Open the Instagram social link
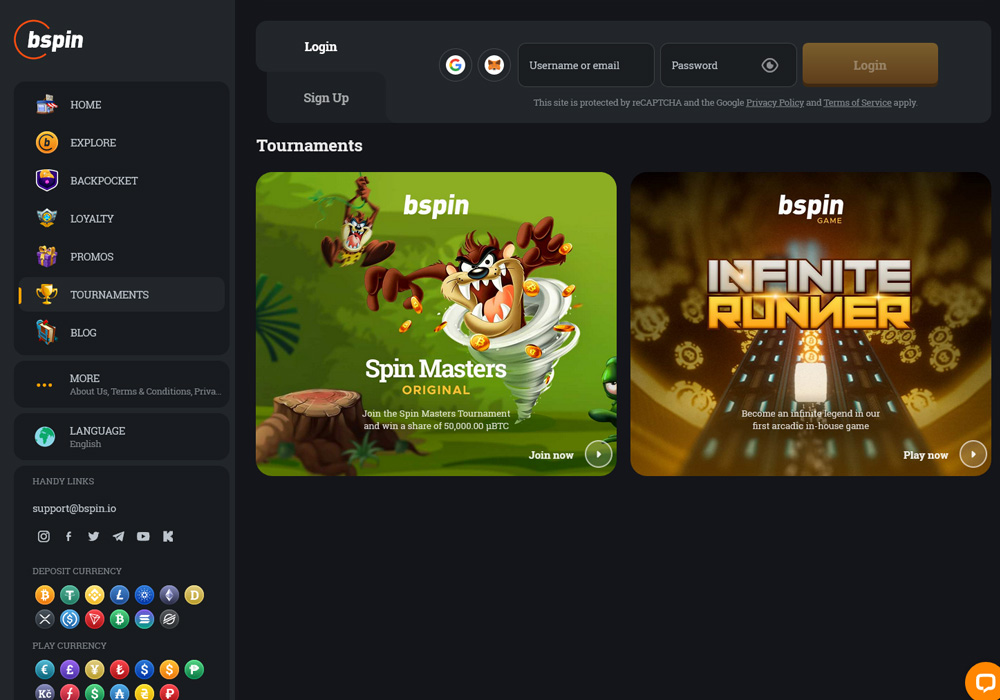 tap(43, 536)
